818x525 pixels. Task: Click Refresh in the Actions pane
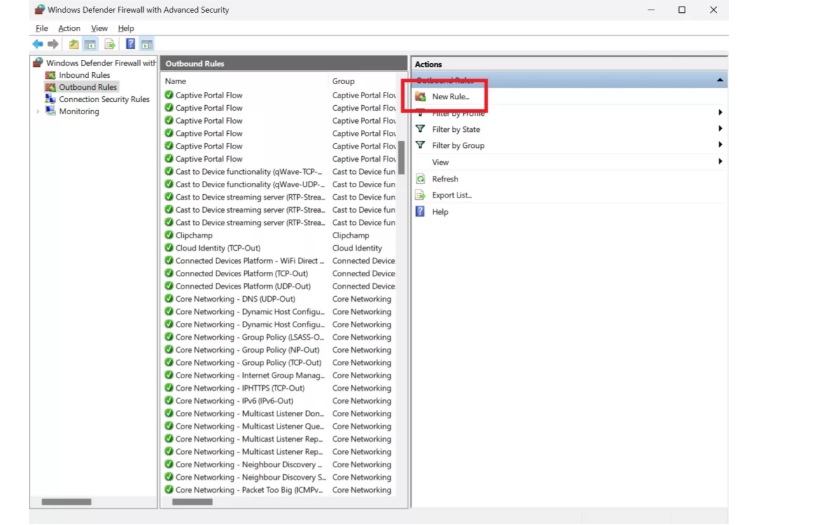(x=445, y=179)
